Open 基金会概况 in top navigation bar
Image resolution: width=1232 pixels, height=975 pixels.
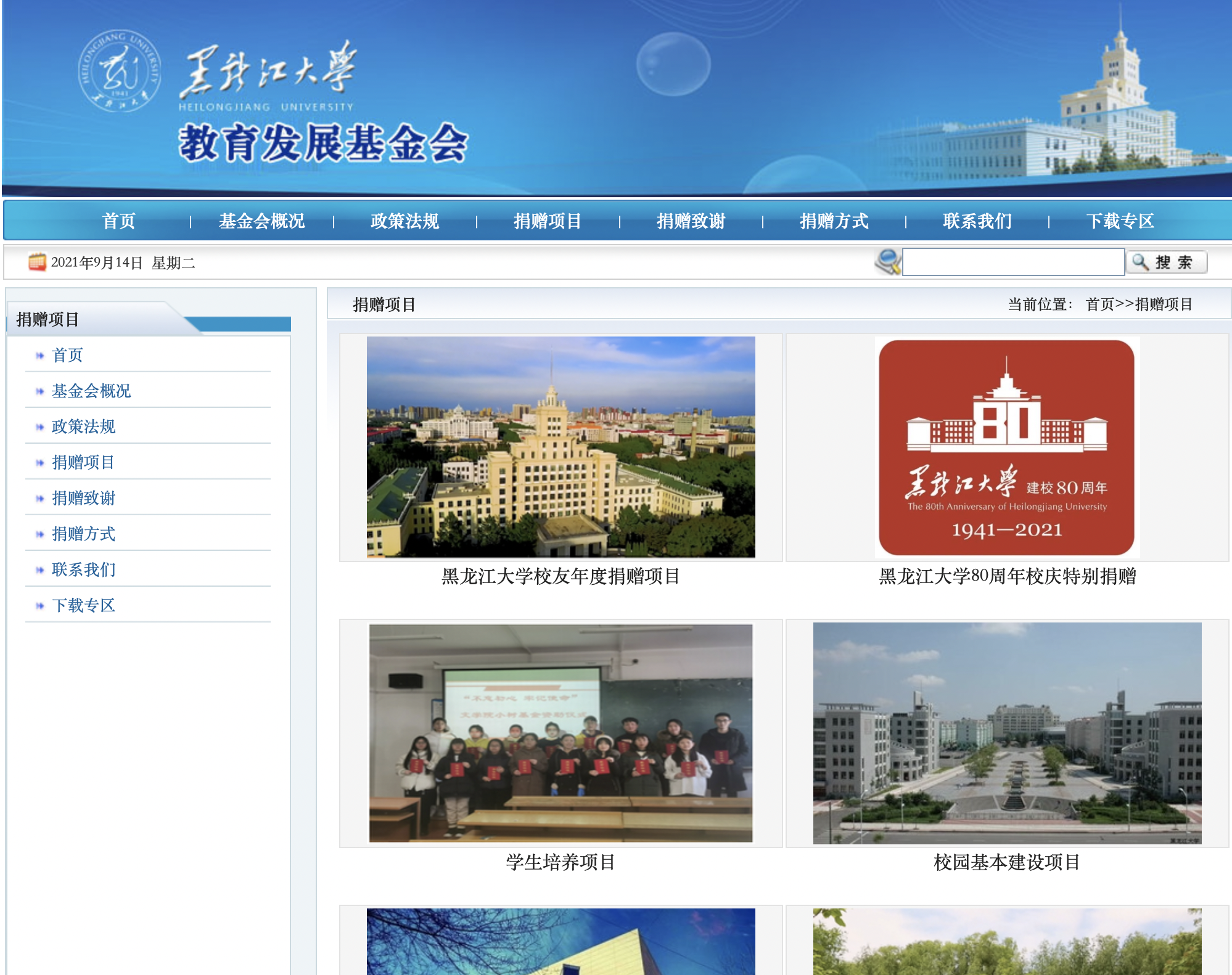(261, 221)
